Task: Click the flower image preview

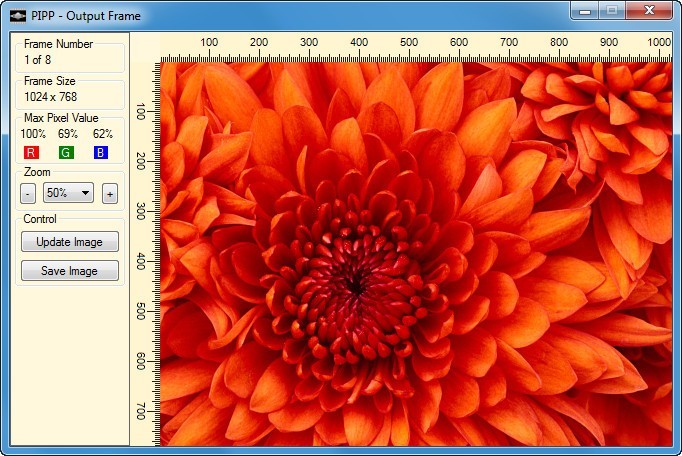Action: (416, 254)
